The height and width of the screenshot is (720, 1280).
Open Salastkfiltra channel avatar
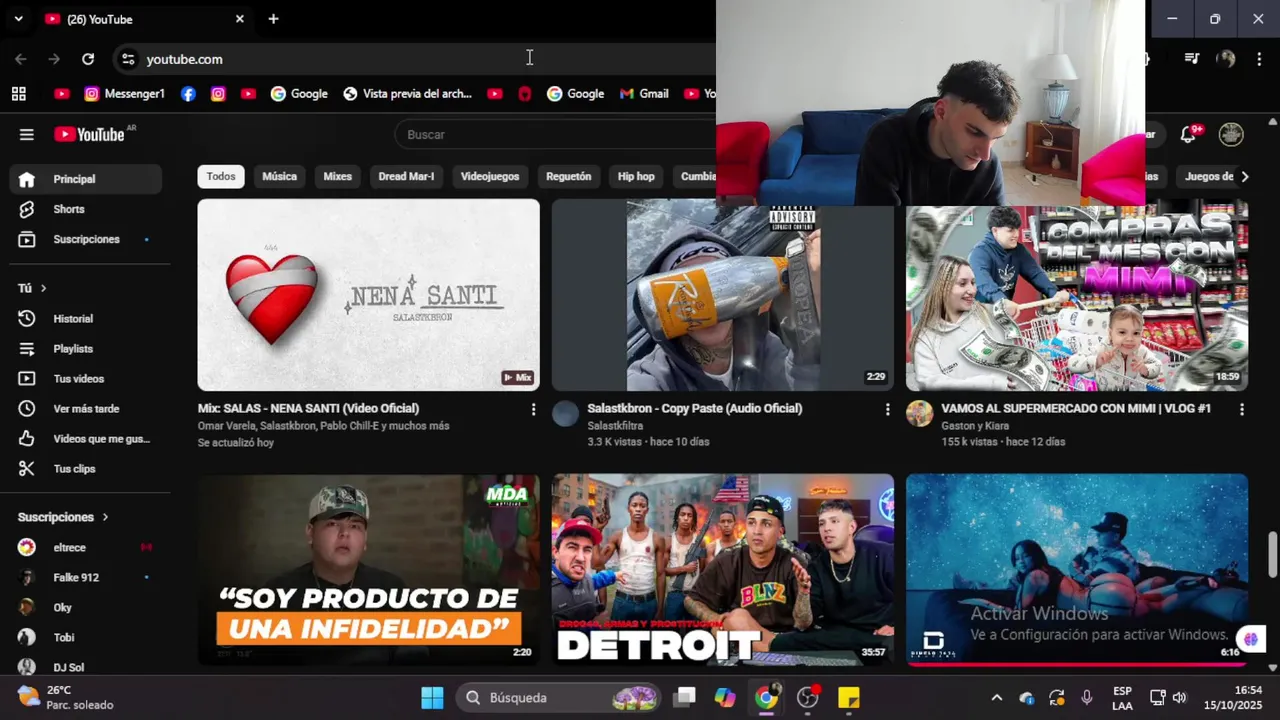[565, 413]
